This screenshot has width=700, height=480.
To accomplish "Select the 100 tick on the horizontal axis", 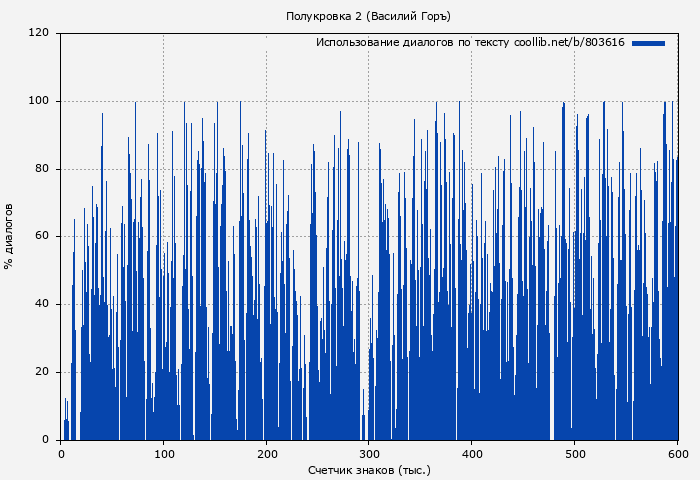I will point(164,454).
